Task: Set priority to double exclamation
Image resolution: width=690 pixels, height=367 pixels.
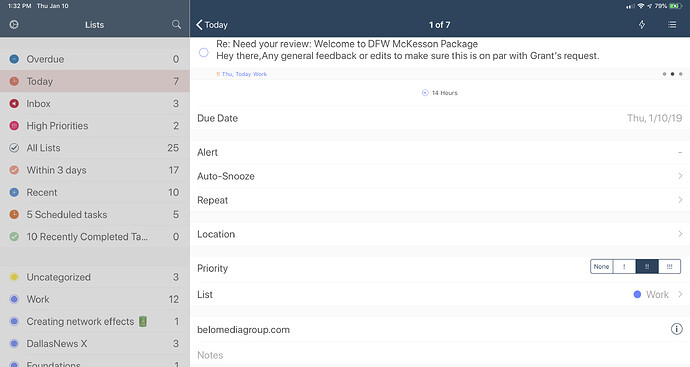Action: pos(647,267)
